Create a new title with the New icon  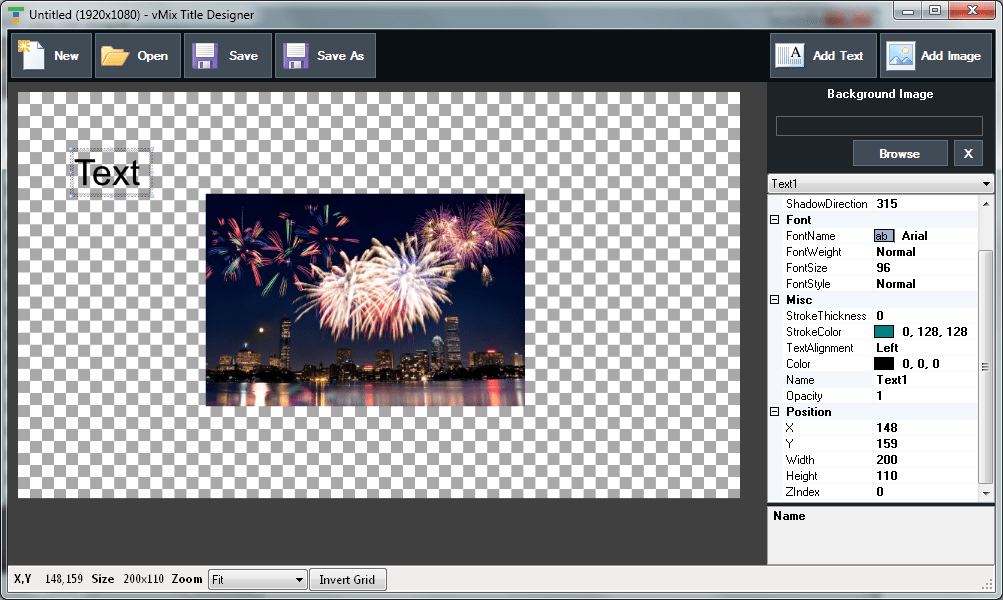click(x=50, y=55)
